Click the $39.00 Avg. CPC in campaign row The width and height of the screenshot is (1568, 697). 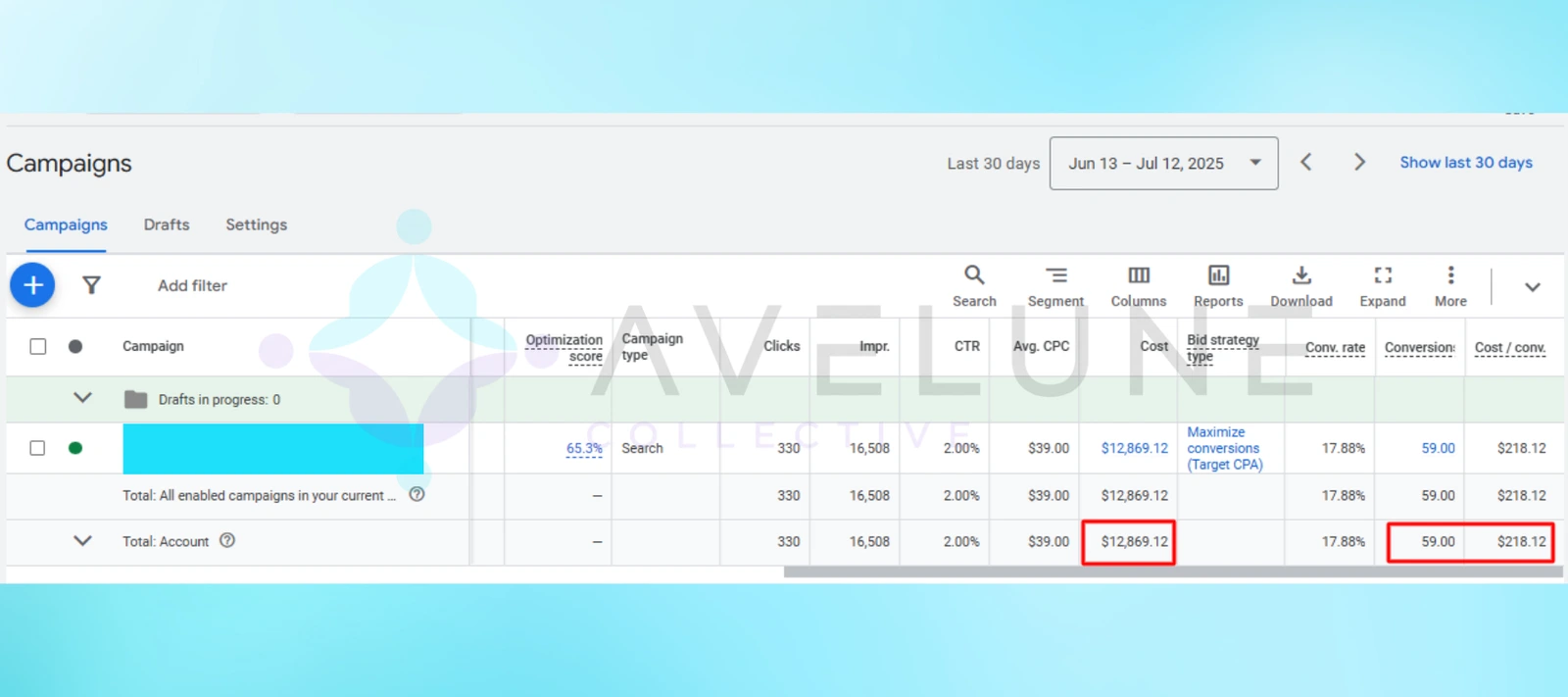1049,448
